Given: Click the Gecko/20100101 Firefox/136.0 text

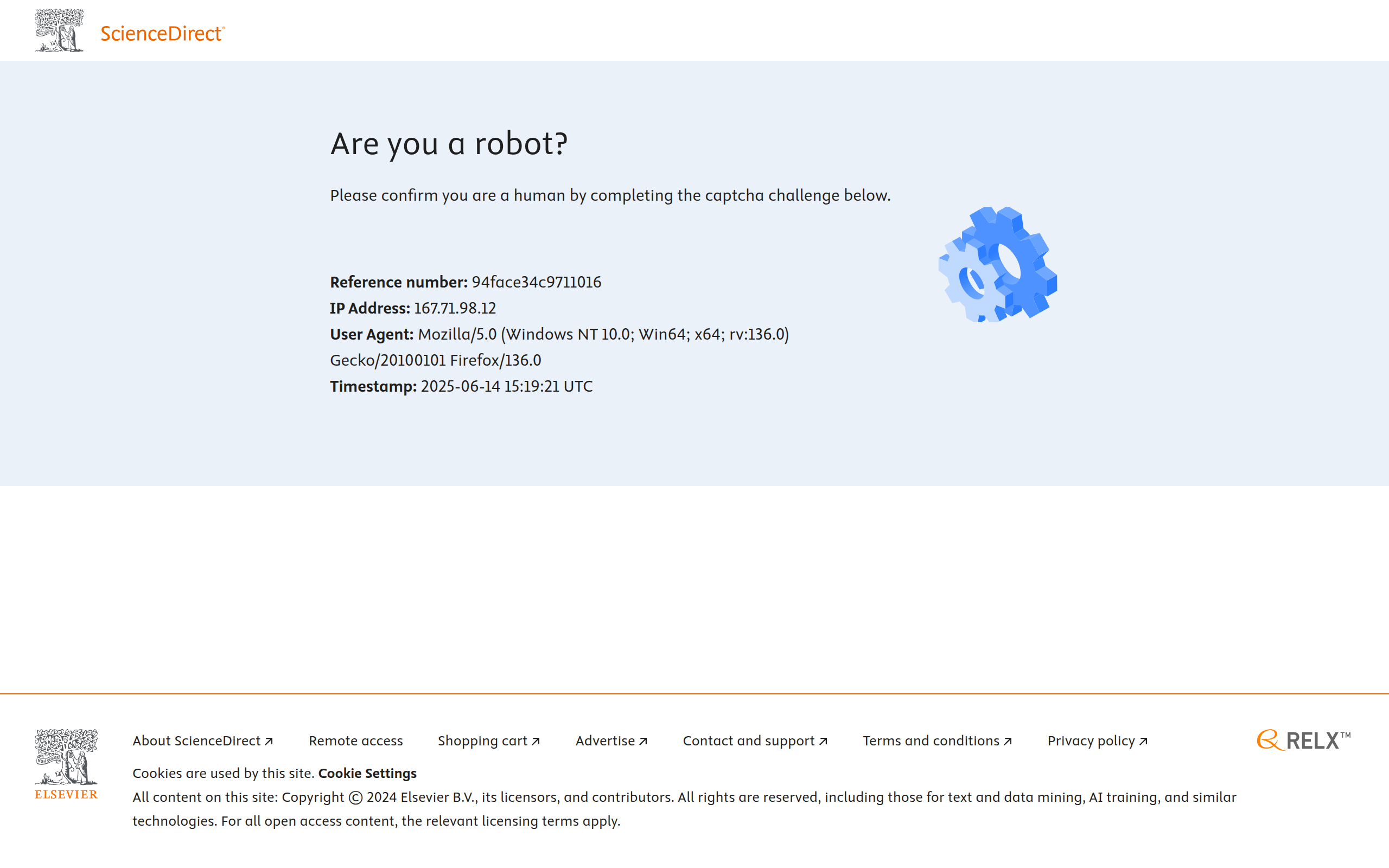Looking at the screenshot, I should [x=436, y=361].
